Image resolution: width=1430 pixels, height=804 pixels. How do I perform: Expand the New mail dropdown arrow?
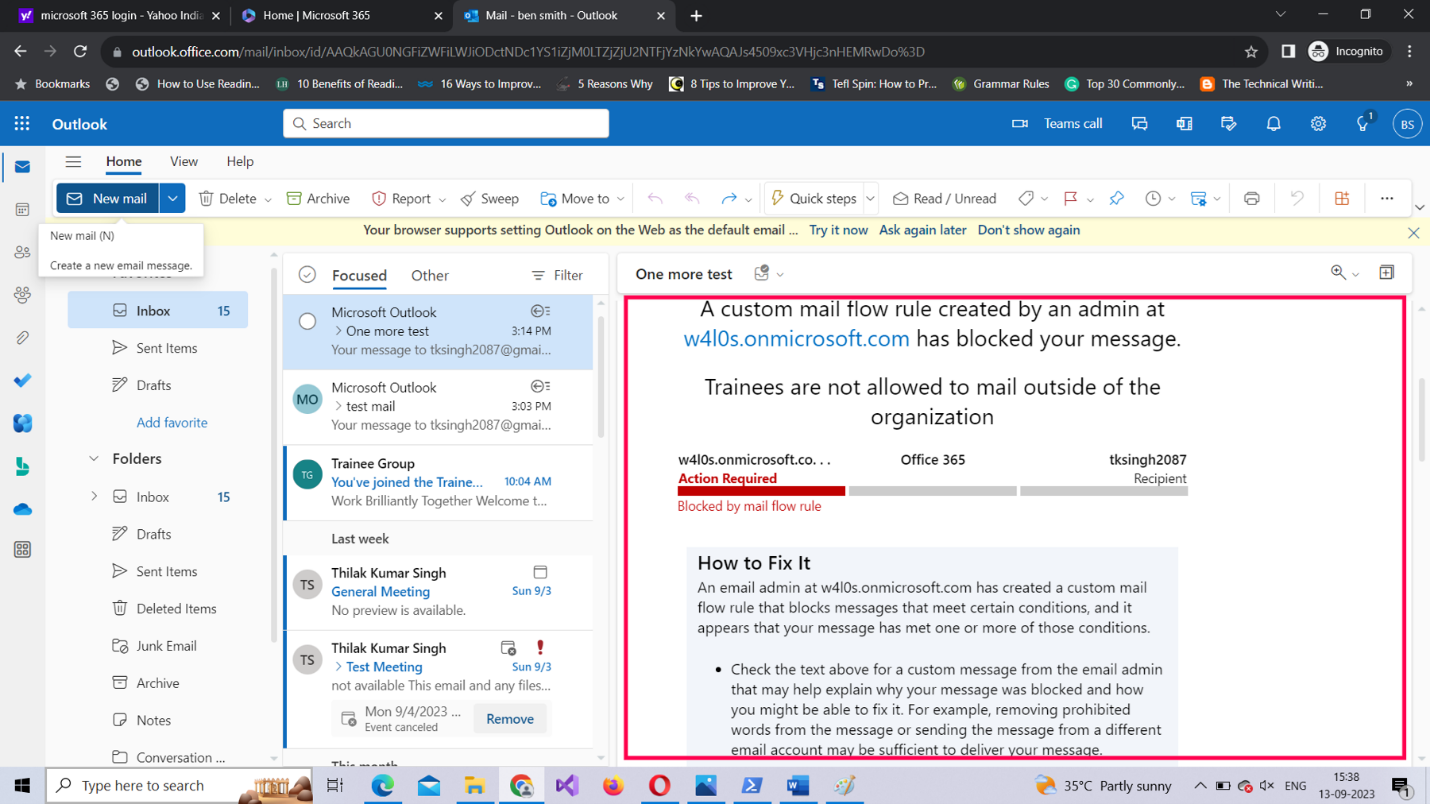172,199
